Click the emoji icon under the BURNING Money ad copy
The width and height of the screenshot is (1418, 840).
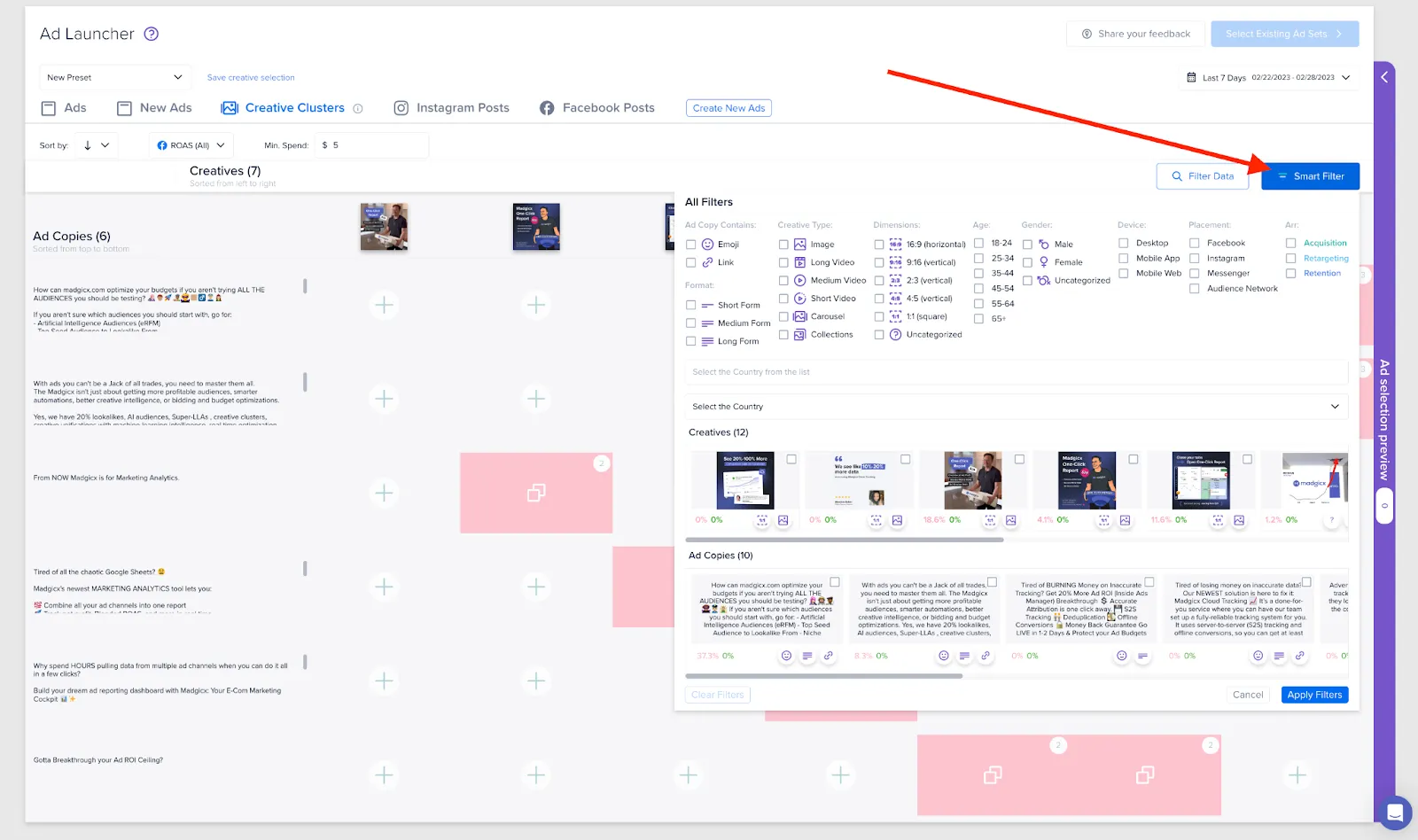(1122, 656)
